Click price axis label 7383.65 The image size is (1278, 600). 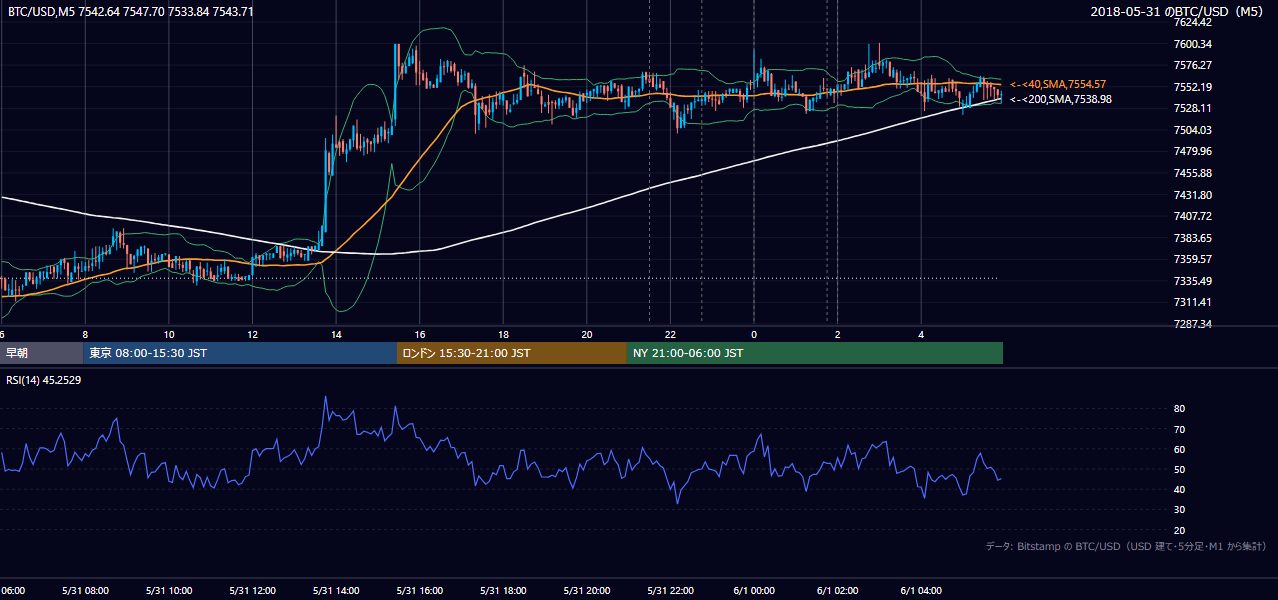1193,238
